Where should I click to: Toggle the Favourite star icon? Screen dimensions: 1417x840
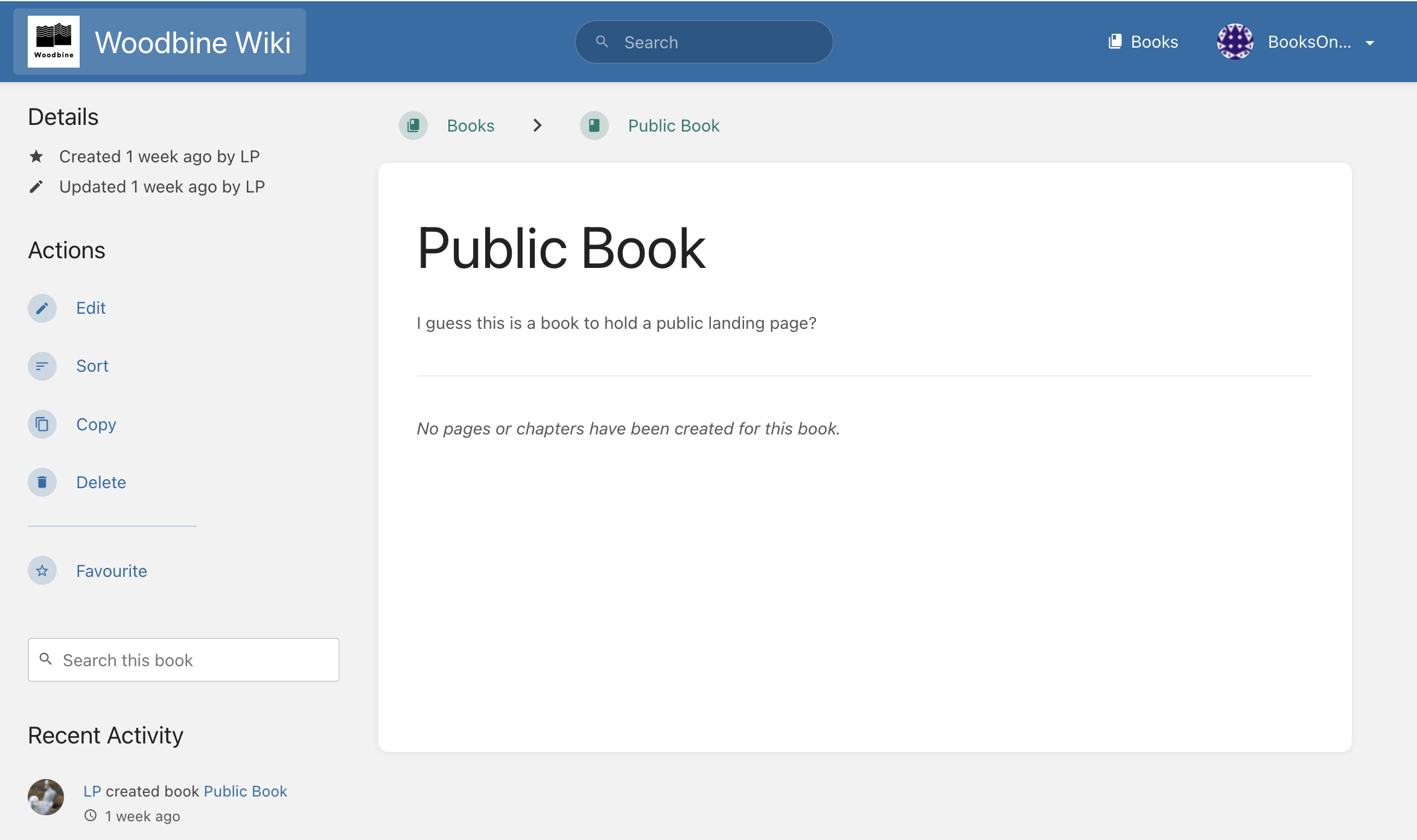click(x=42, y=570)
